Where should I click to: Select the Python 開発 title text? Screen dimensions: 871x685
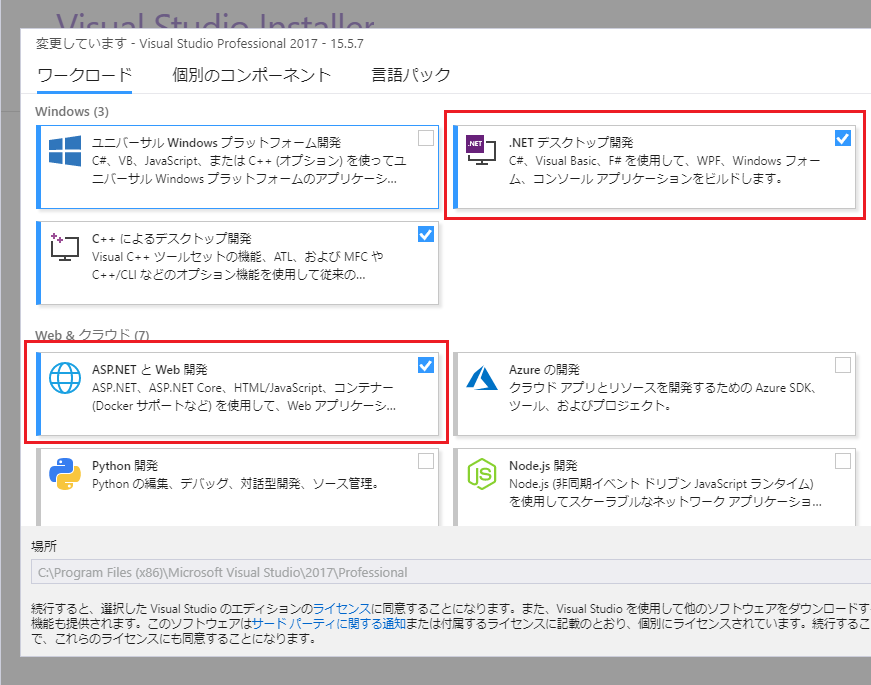coord(125,466)
